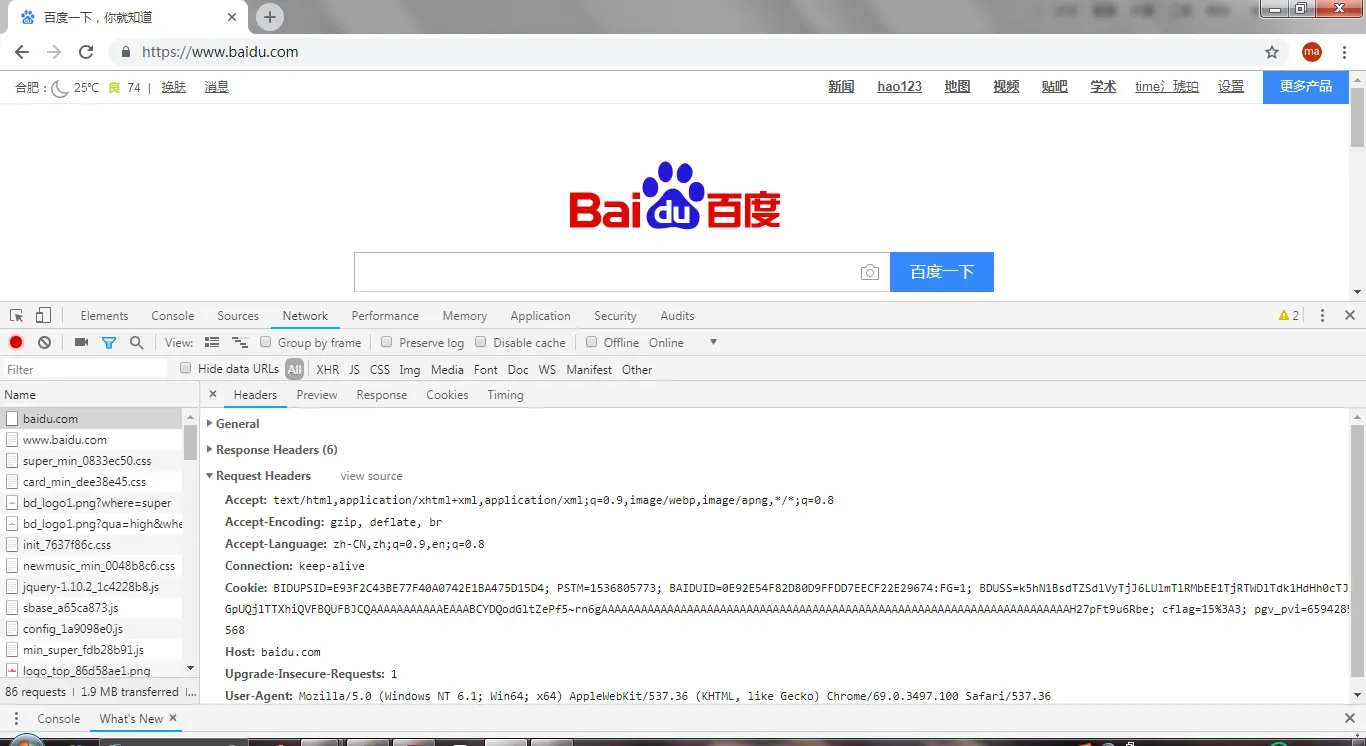Filter requests by XHR type
1366x746 pixels.
pyautogui.click(x=328, y=369)
